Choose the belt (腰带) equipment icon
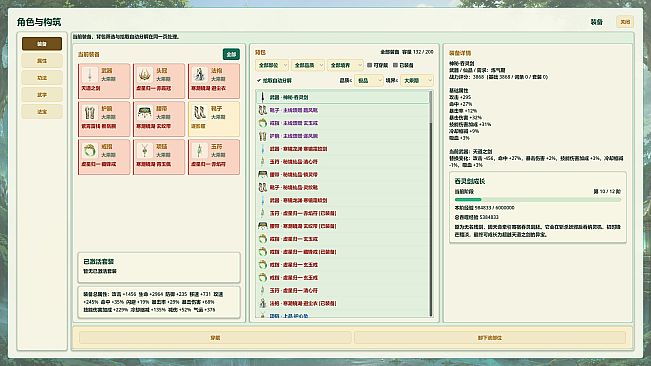 144,113
